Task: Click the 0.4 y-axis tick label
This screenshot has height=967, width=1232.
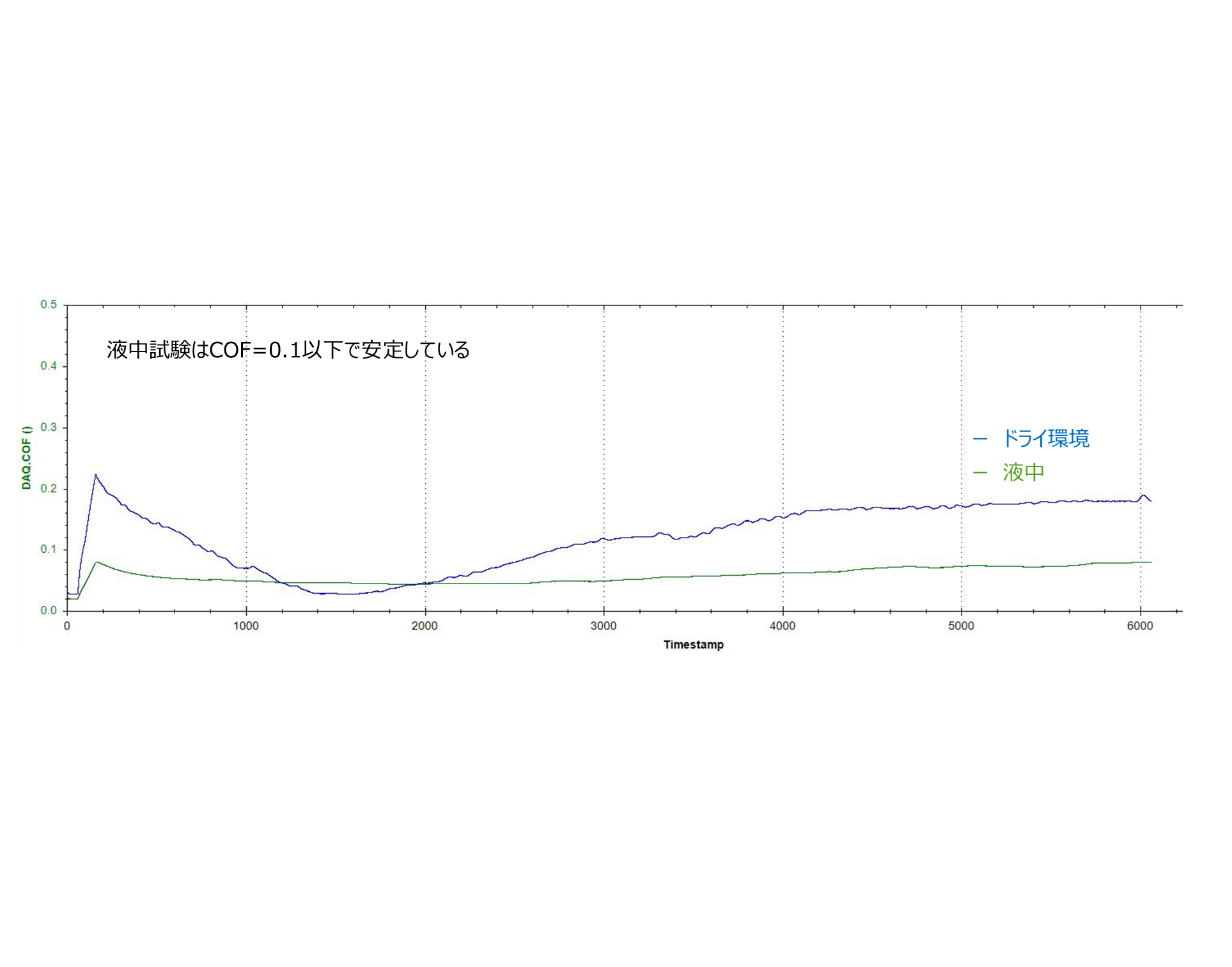Action: tap(49, 366)
